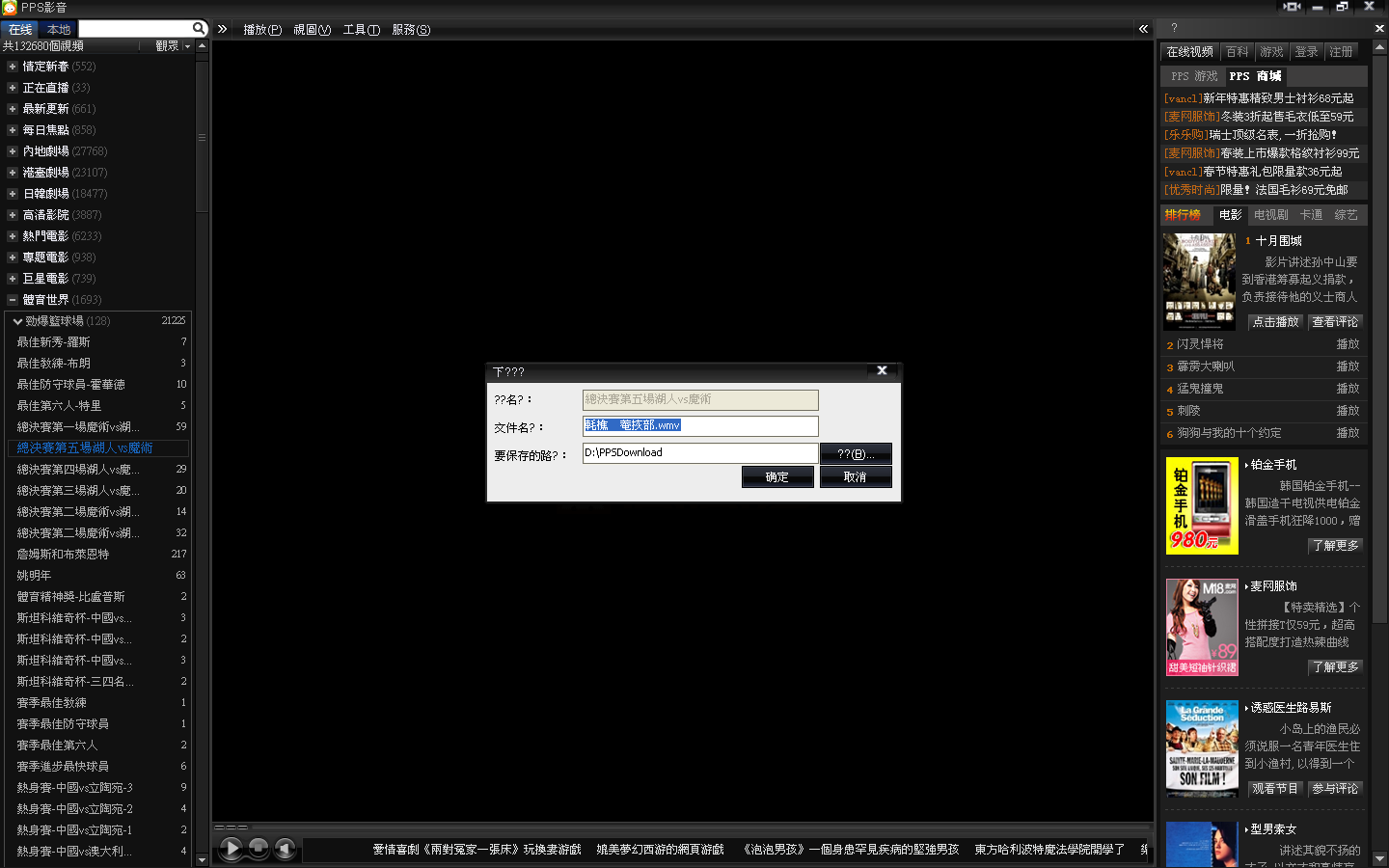The image size is (1389, 868).
Task: Click the 十月围城 movie poster thumbnail
Action: pos(1199,282)
